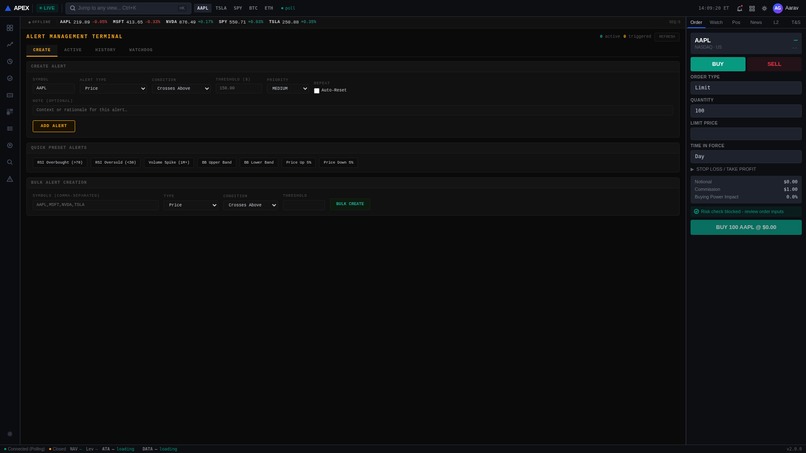Open the T&S tab in order panel
This screenshot has height=453, width=806.
(x=795, y=23)
